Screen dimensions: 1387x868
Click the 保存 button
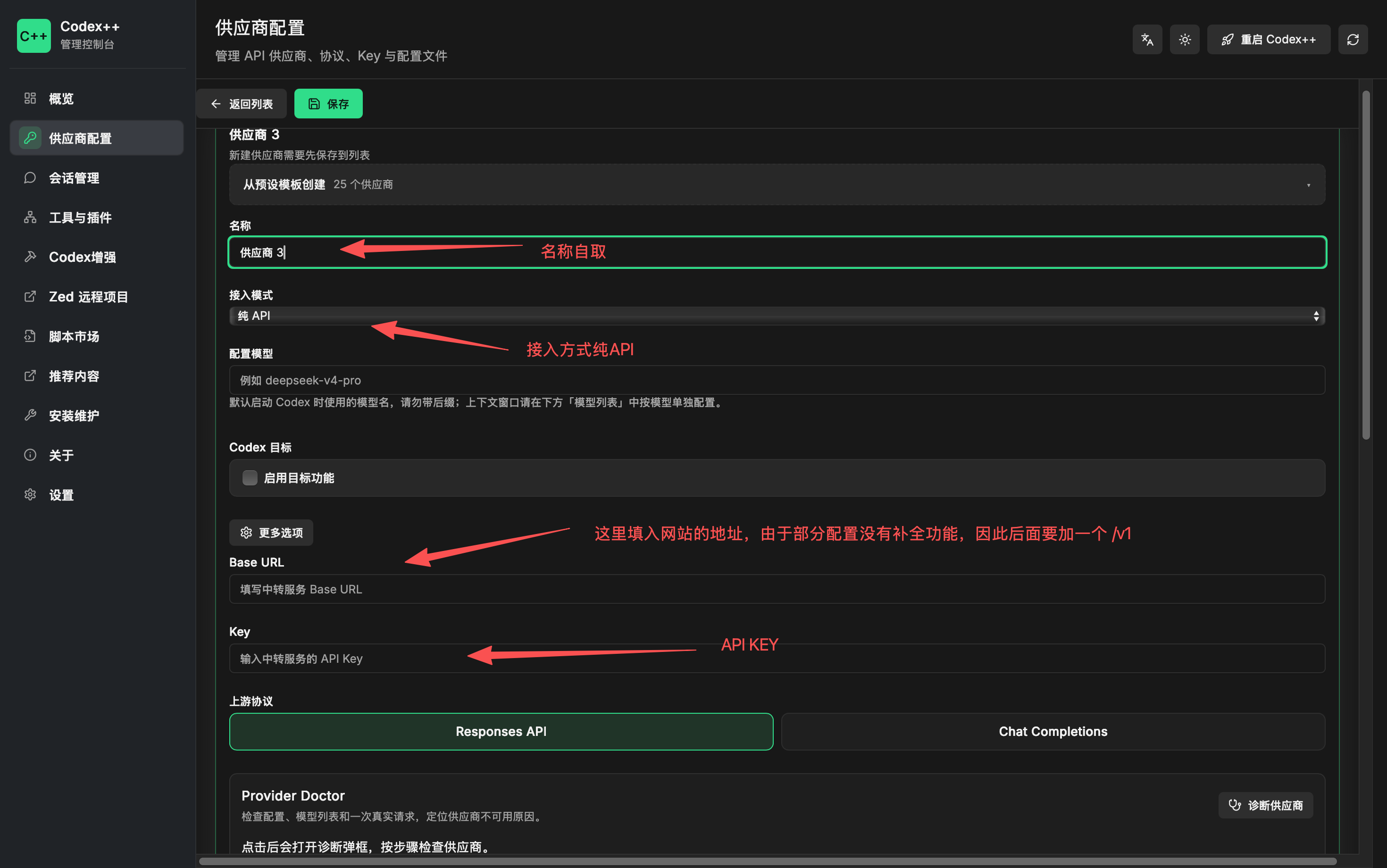(x=328, y=103)
